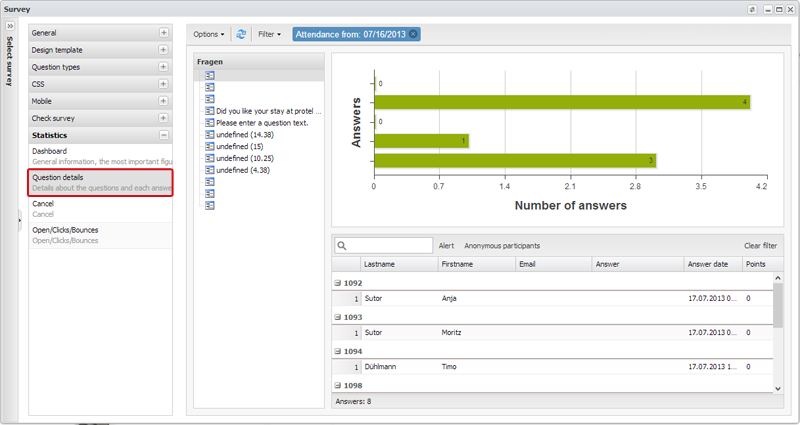The image size is (800, 425).
Task: Open the Filter dropdown menu
Action: coord(269,34)
